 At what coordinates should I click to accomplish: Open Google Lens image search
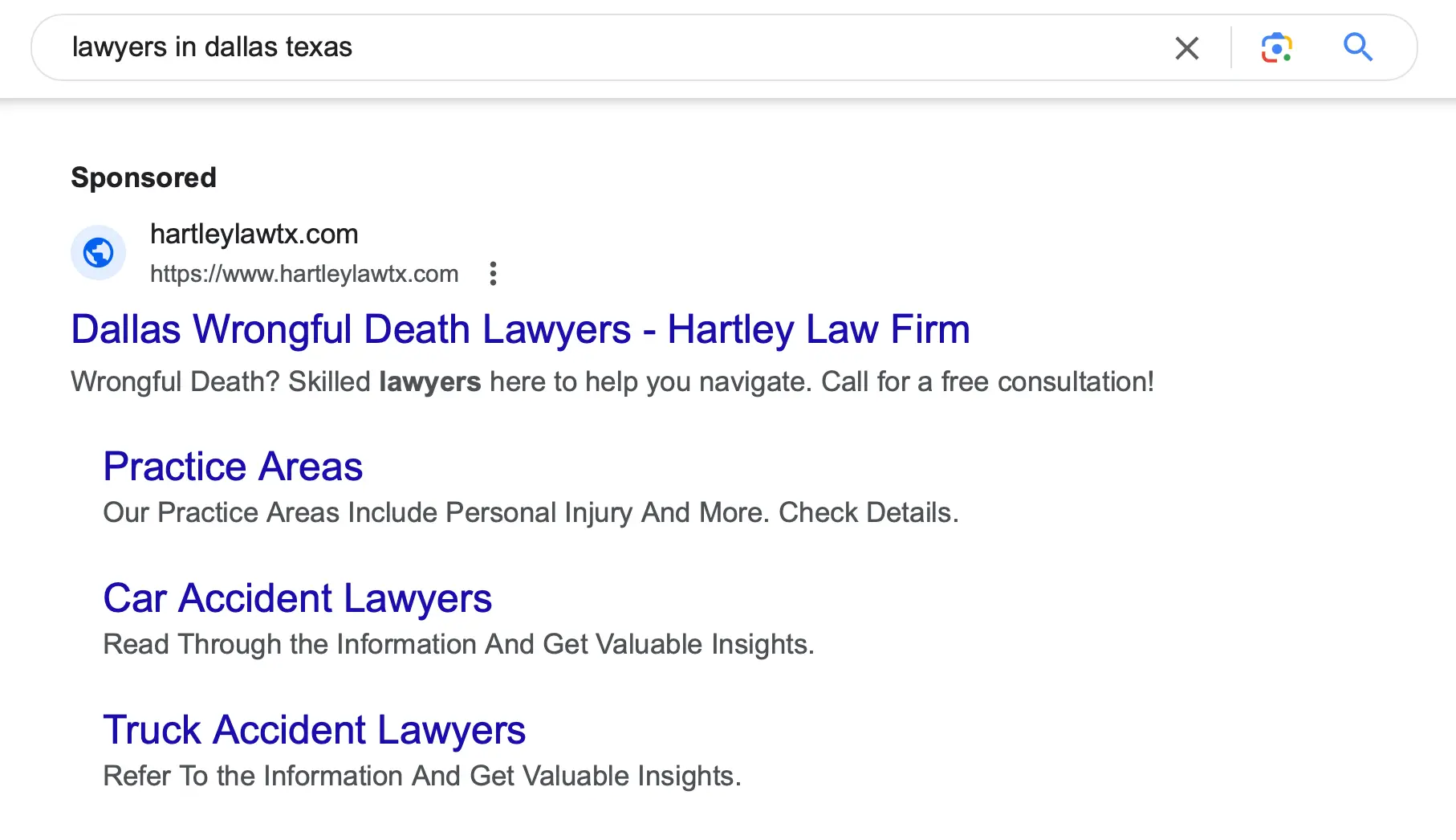(1276, 48)
